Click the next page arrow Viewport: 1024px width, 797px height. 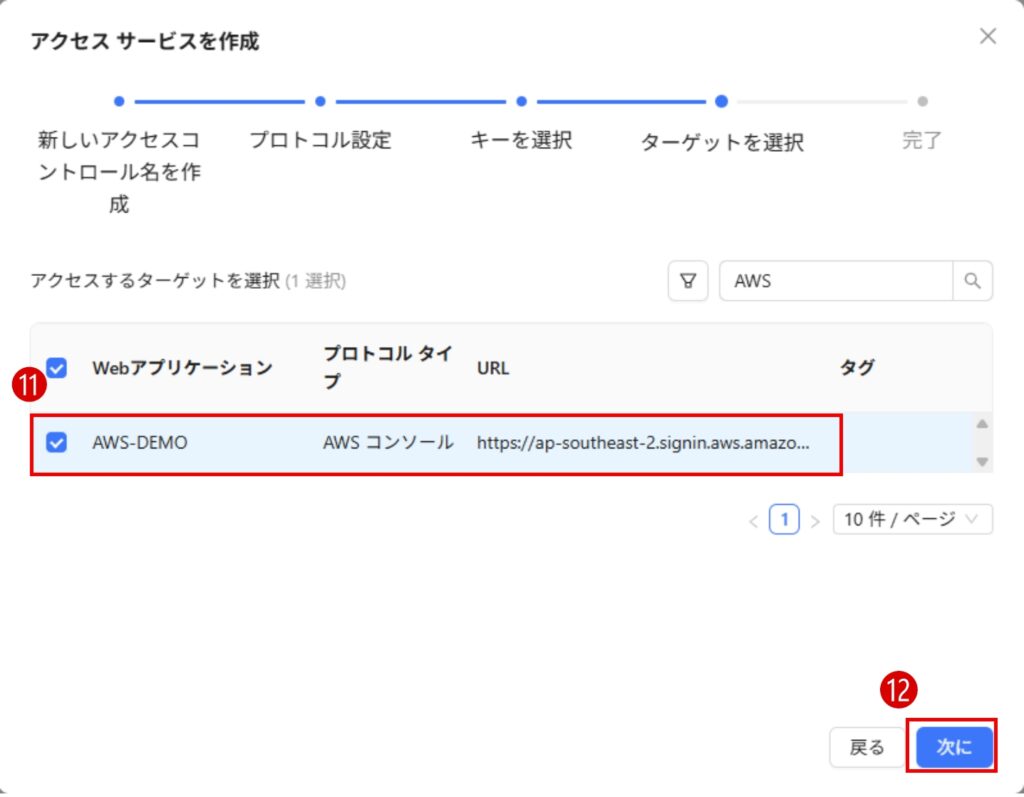(815, 521)
